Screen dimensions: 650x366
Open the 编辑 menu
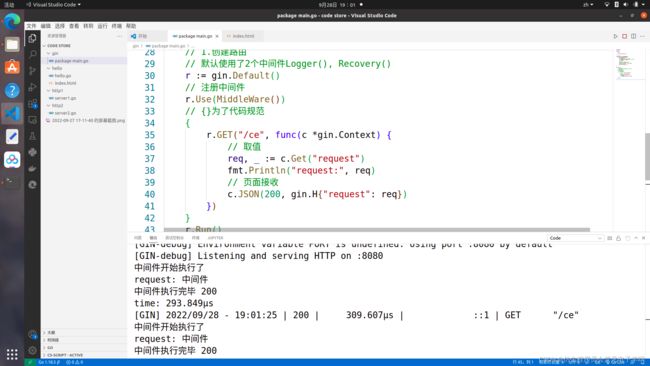click(x=46, y=26)
